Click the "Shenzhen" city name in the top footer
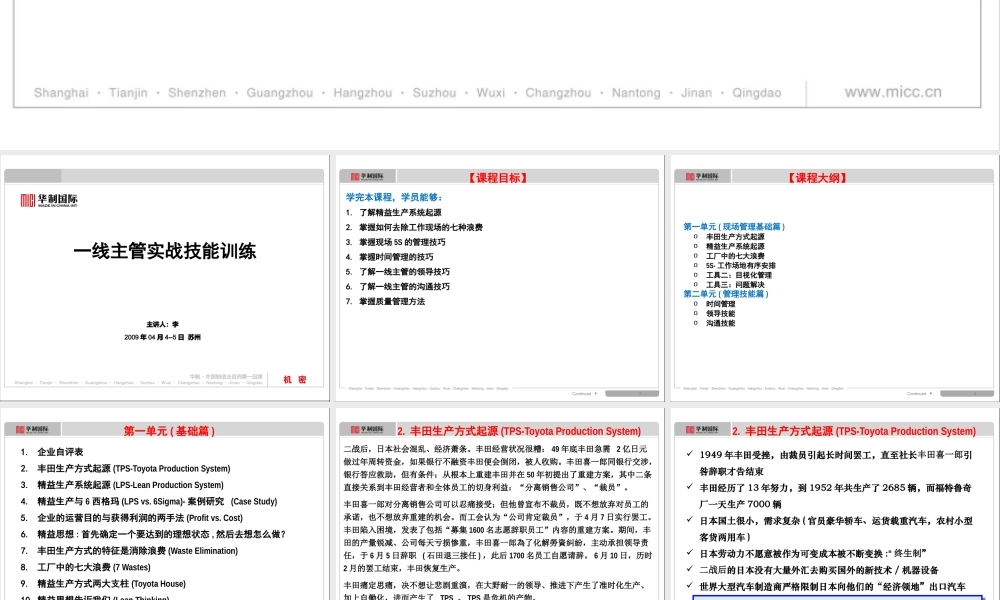Screen dimensions: 1000x600 point(197,93)
